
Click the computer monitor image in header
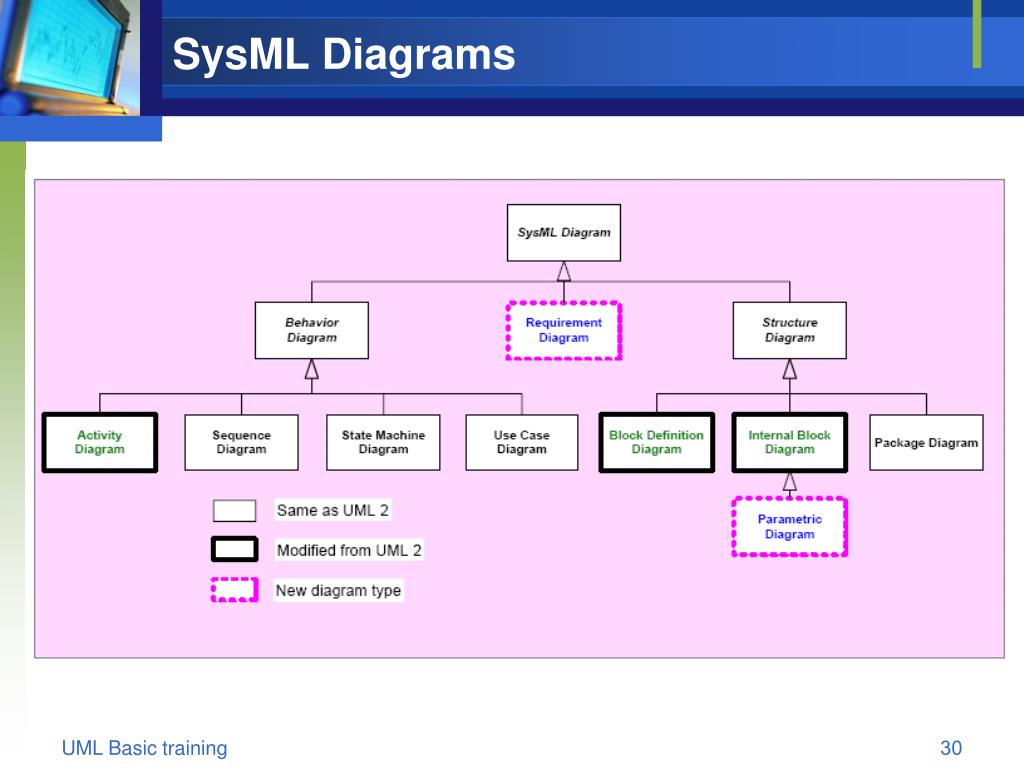click(x=70, y=58)
